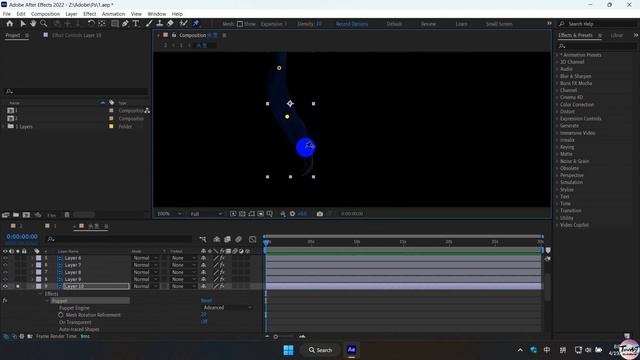Hide Layer 7 with its eye icon
The height and width of the screenshot is (360, 640).
coord(5,265)
